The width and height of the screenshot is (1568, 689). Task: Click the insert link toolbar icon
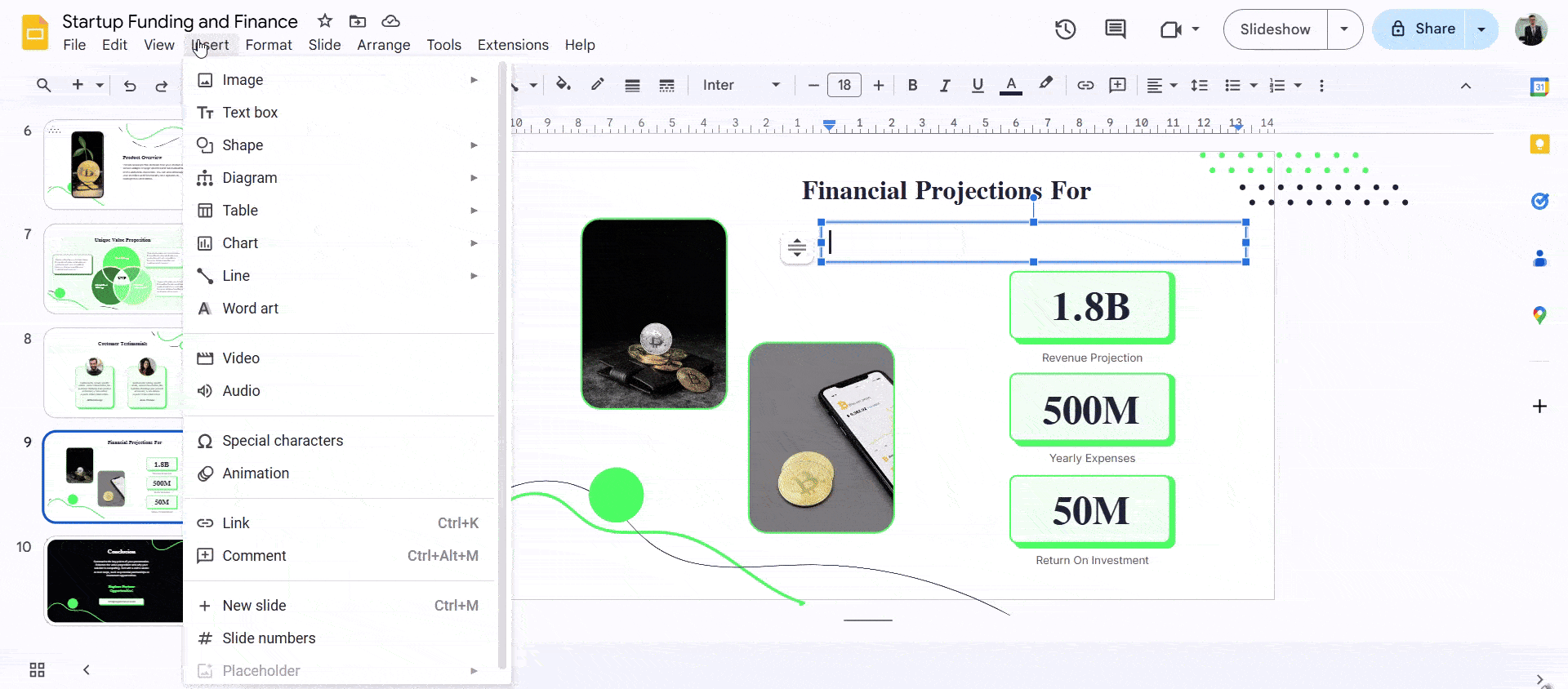[x=1085, y=85]
